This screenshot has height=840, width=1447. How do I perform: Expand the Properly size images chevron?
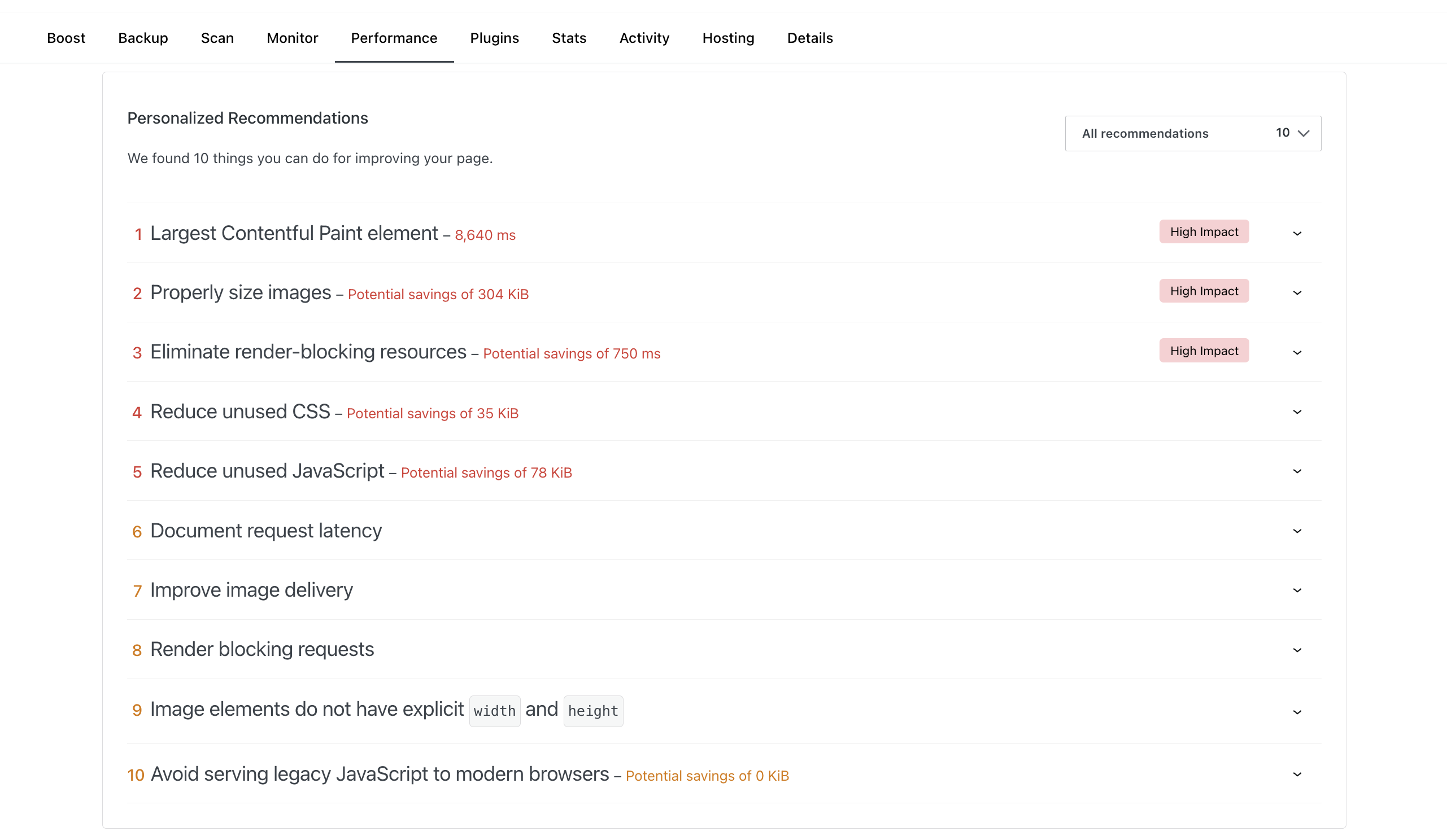click(1297, 293)
